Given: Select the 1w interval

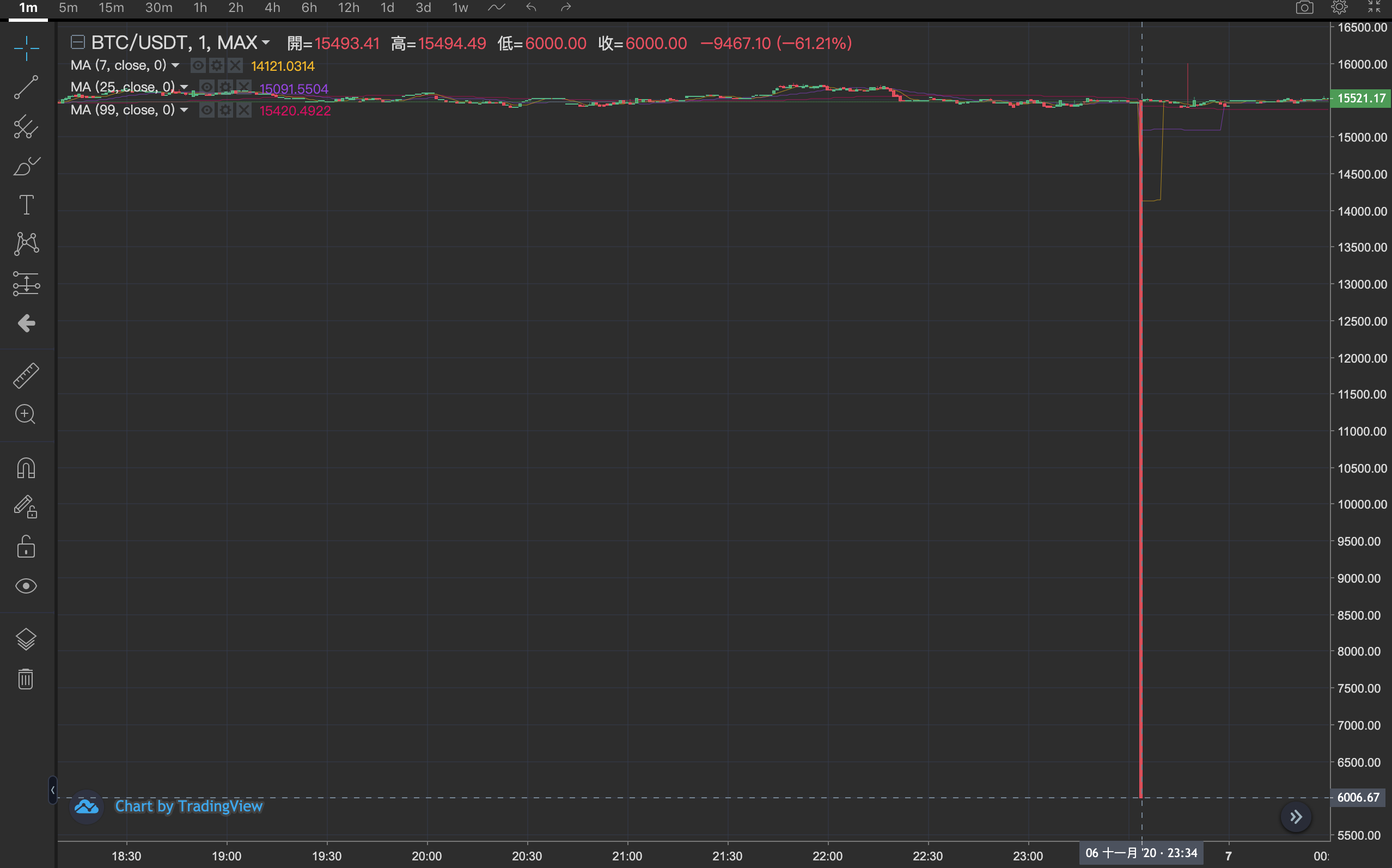Looking at the screenshot, I should 460,8.
